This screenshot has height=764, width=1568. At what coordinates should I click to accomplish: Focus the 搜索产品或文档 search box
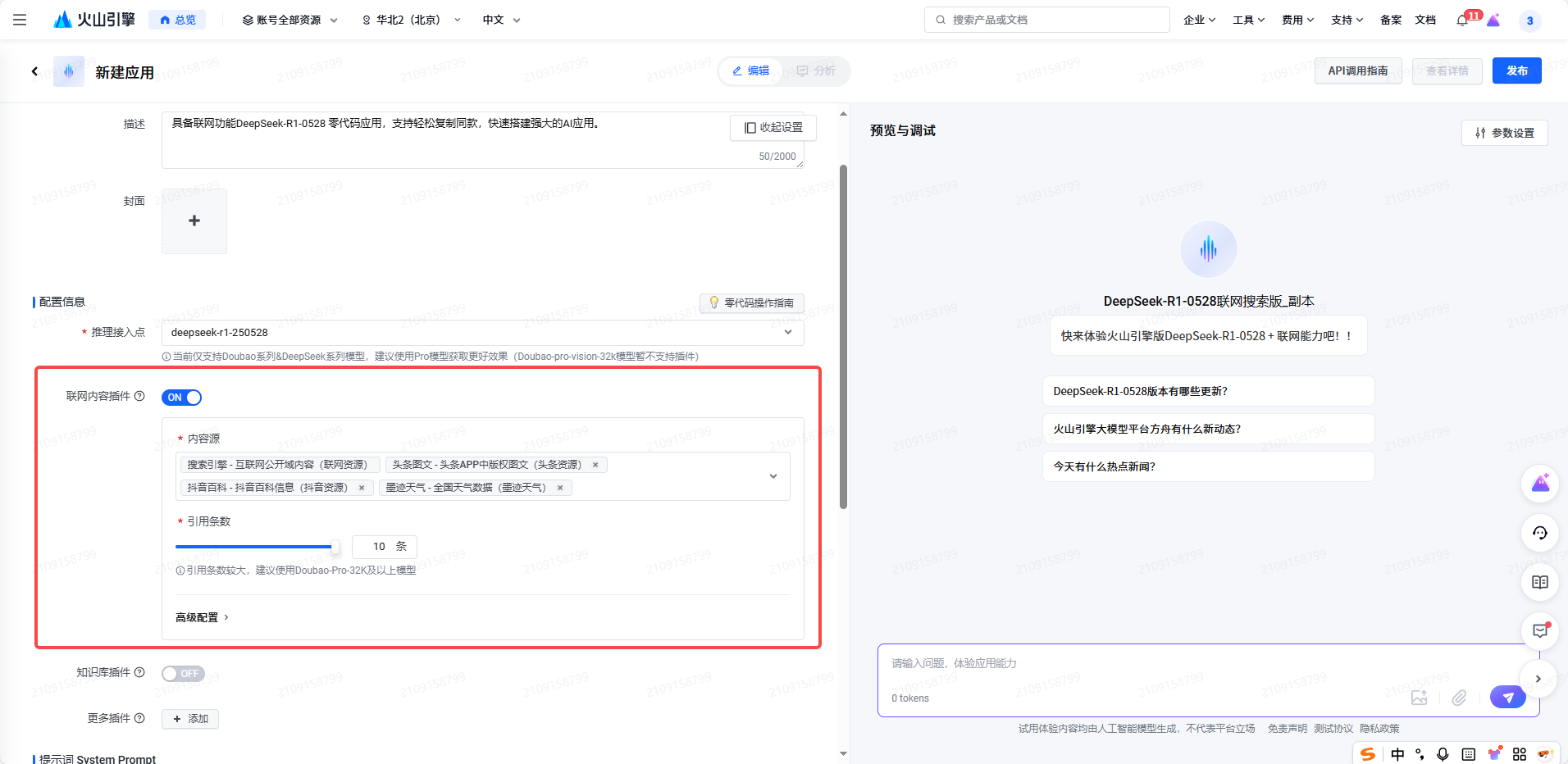coord(1047,20)
